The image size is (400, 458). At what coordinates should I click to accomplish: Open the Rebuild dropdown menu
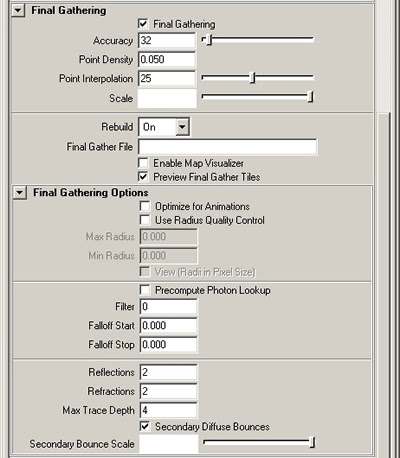click(182, 127)
